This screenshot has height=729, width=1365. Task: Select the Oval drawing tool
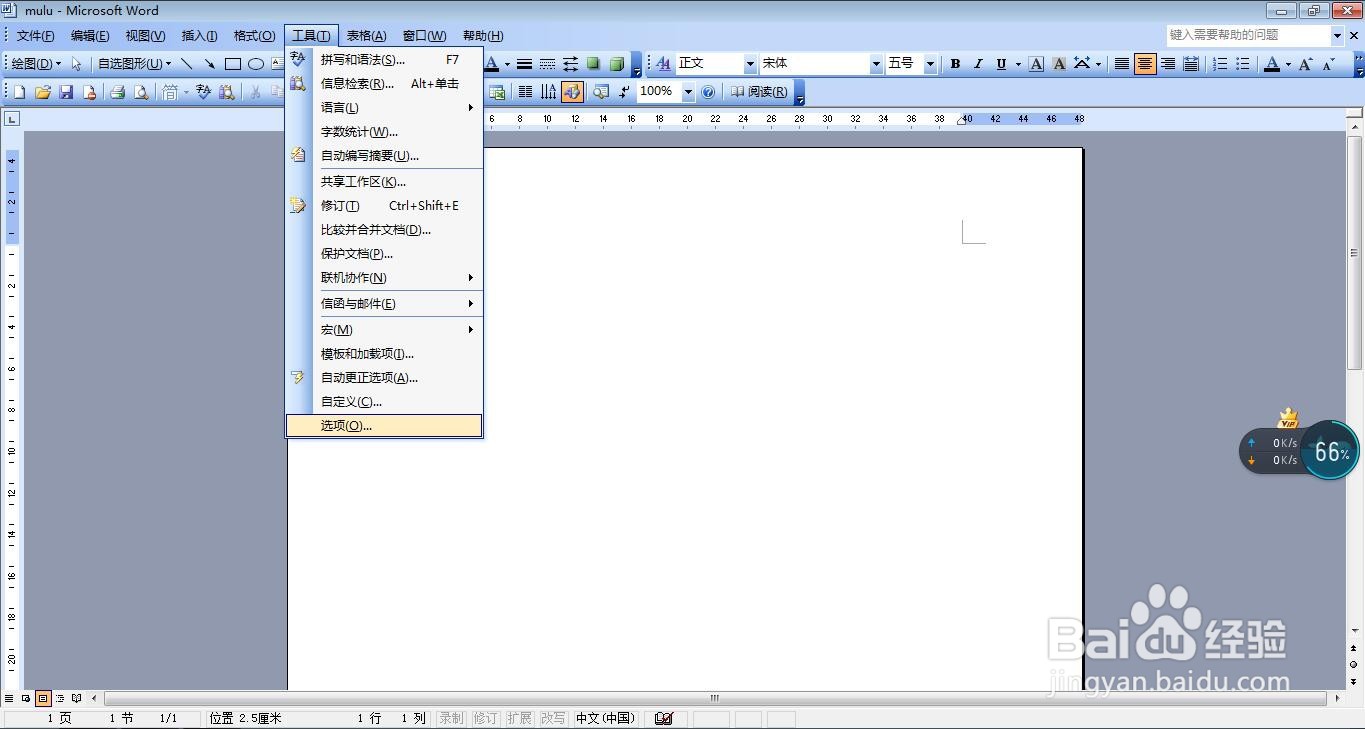(x=255, y=63)
